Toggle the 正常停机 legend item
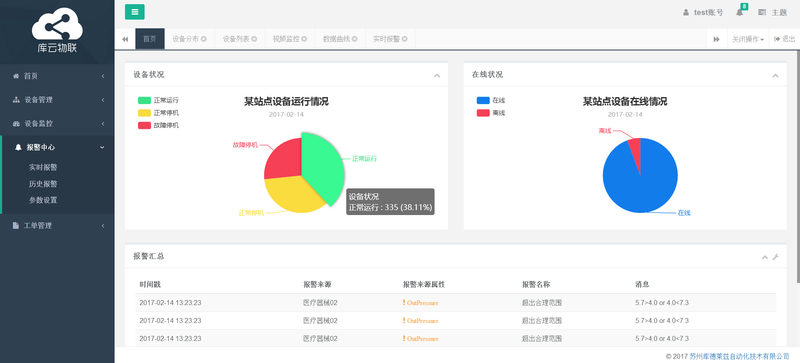 tap(158, 112)
